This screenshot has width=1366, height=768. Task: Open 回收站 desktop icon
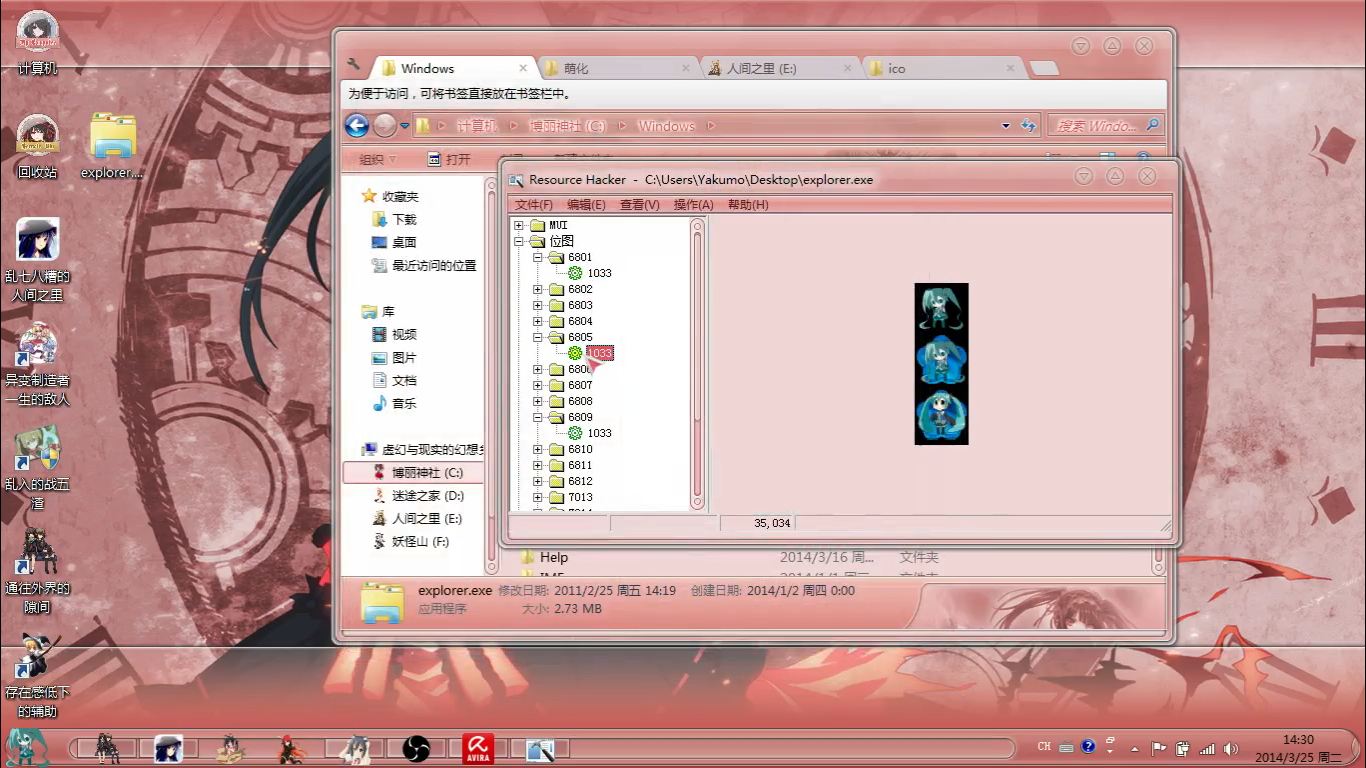[38, 146]
